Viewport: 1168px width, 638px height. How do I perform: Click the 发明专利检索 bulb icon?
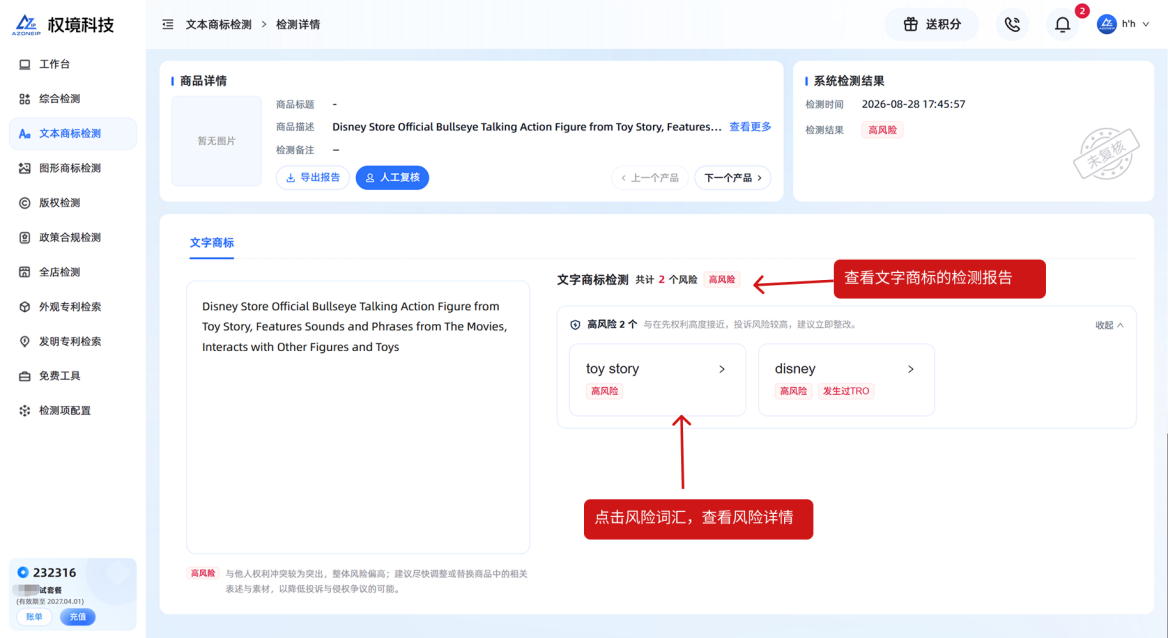coord(25,341)
